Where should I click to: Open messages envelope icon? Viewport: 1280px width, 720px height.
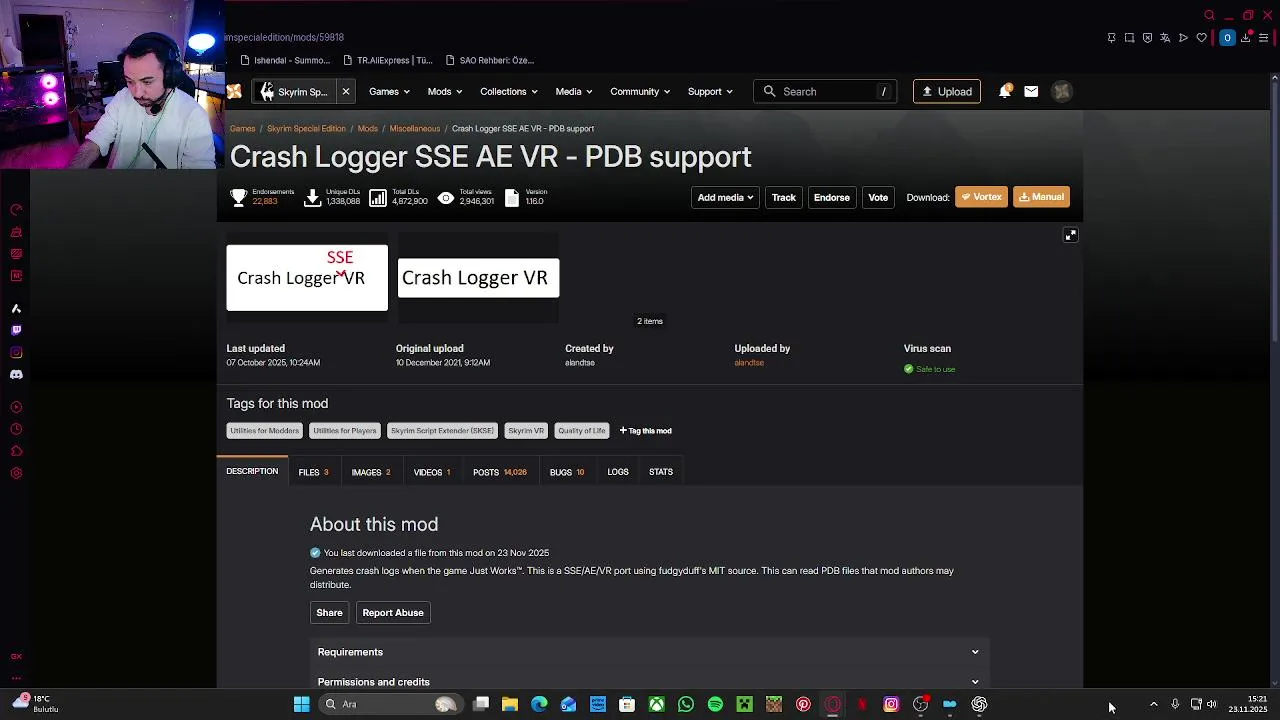(x=1031, y=91)
